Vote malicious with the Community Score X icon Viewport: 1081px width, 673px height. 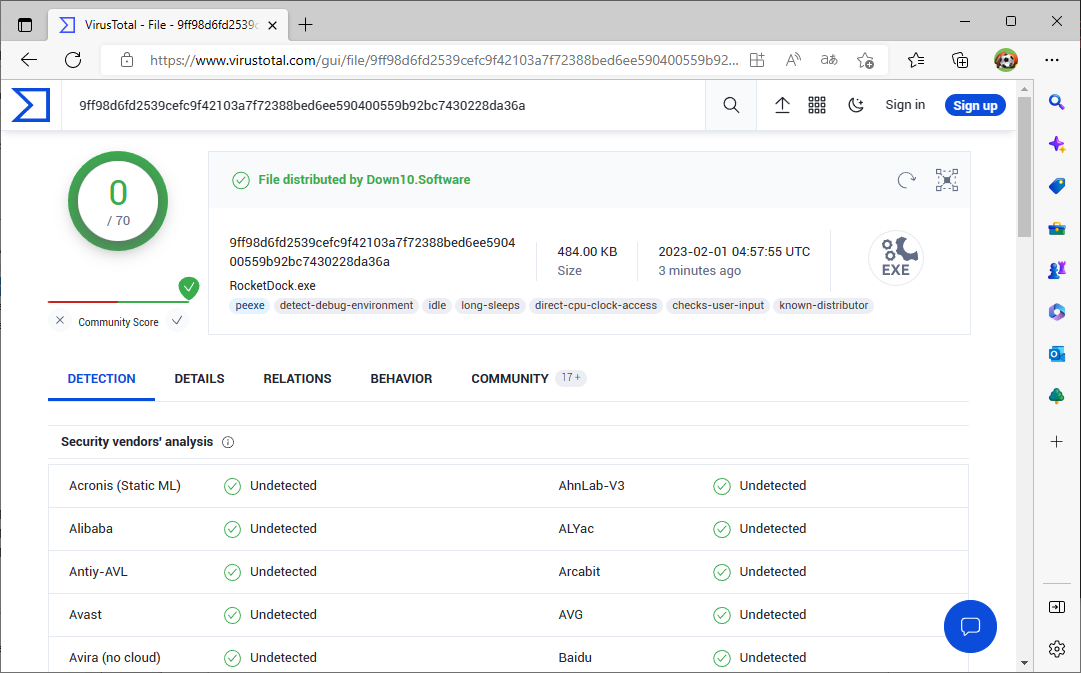pos(60,321)
